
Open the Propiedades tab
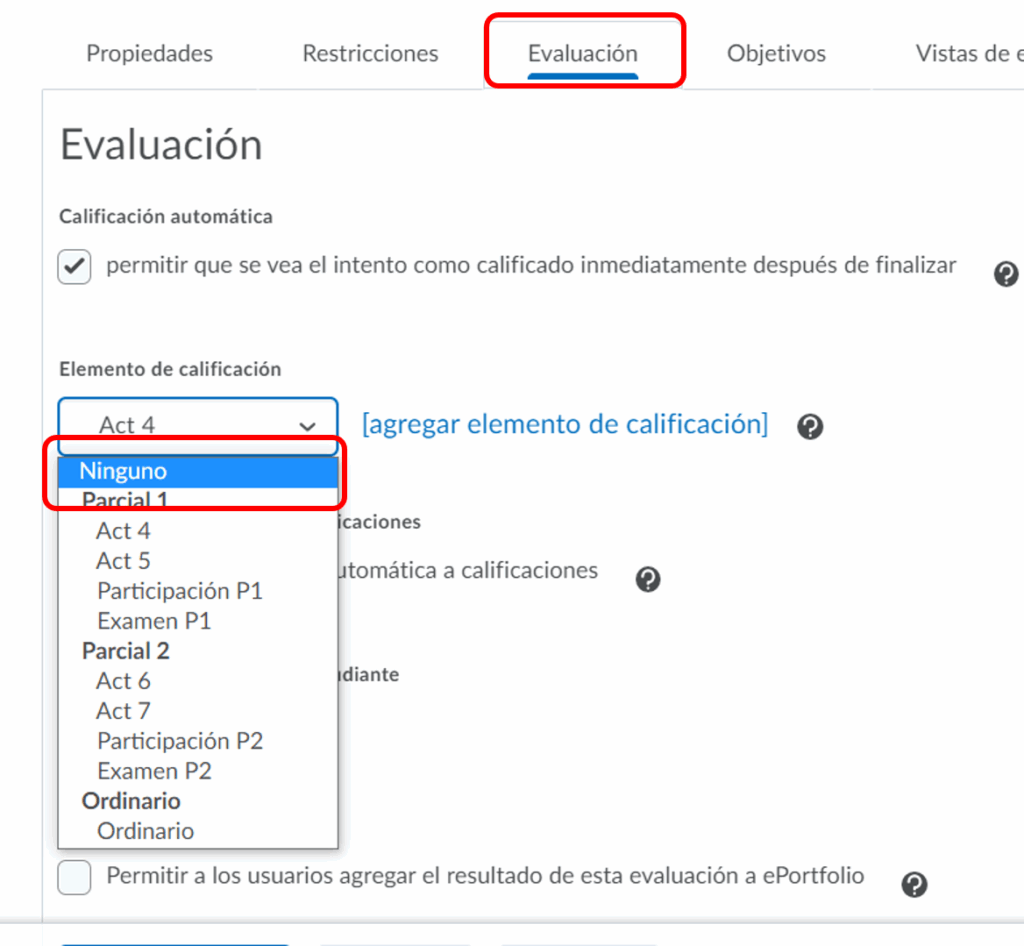point(149,53)
